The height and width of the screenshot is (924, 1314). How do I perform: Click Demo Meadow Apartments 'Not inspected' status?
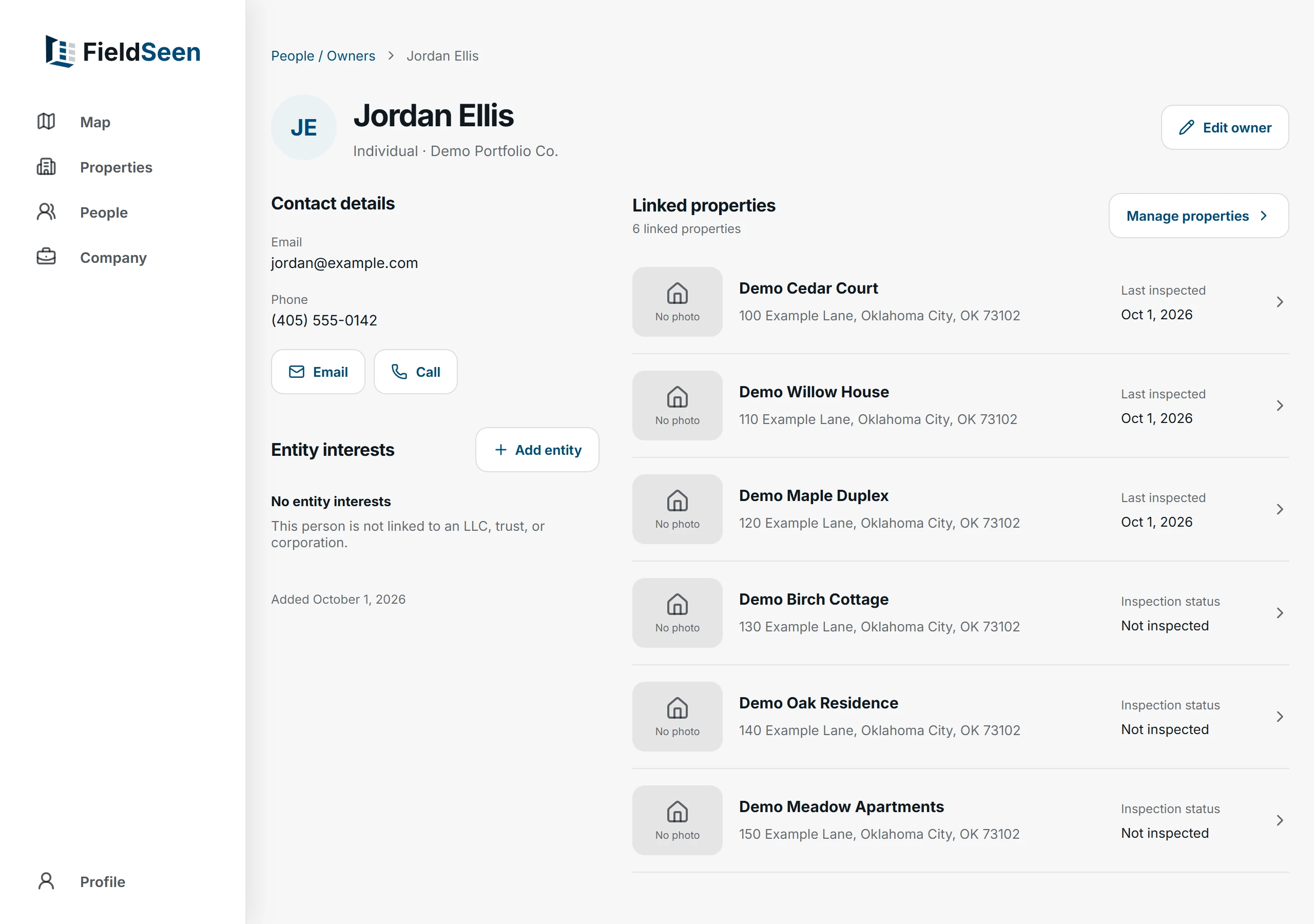click(x=1164, y=833)
